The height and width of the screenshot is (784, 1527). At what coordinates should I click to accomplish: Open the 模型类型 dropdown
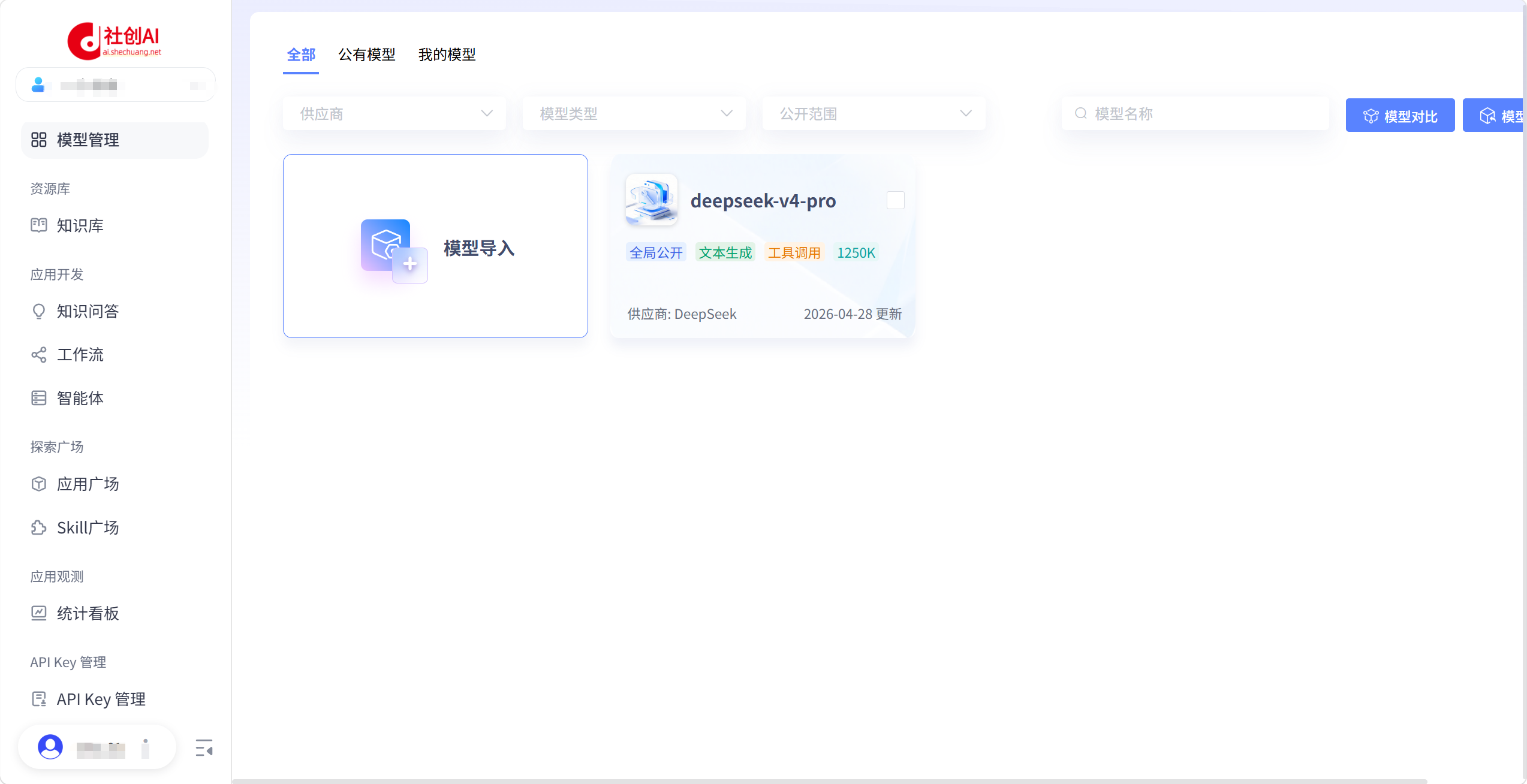point(634,113)
